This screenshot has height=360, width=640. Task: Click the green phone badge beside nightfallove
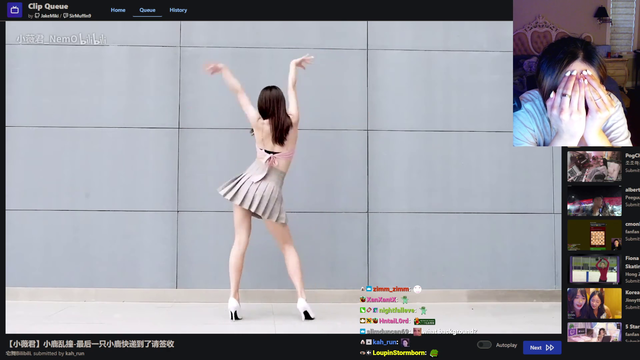point(362,310)
